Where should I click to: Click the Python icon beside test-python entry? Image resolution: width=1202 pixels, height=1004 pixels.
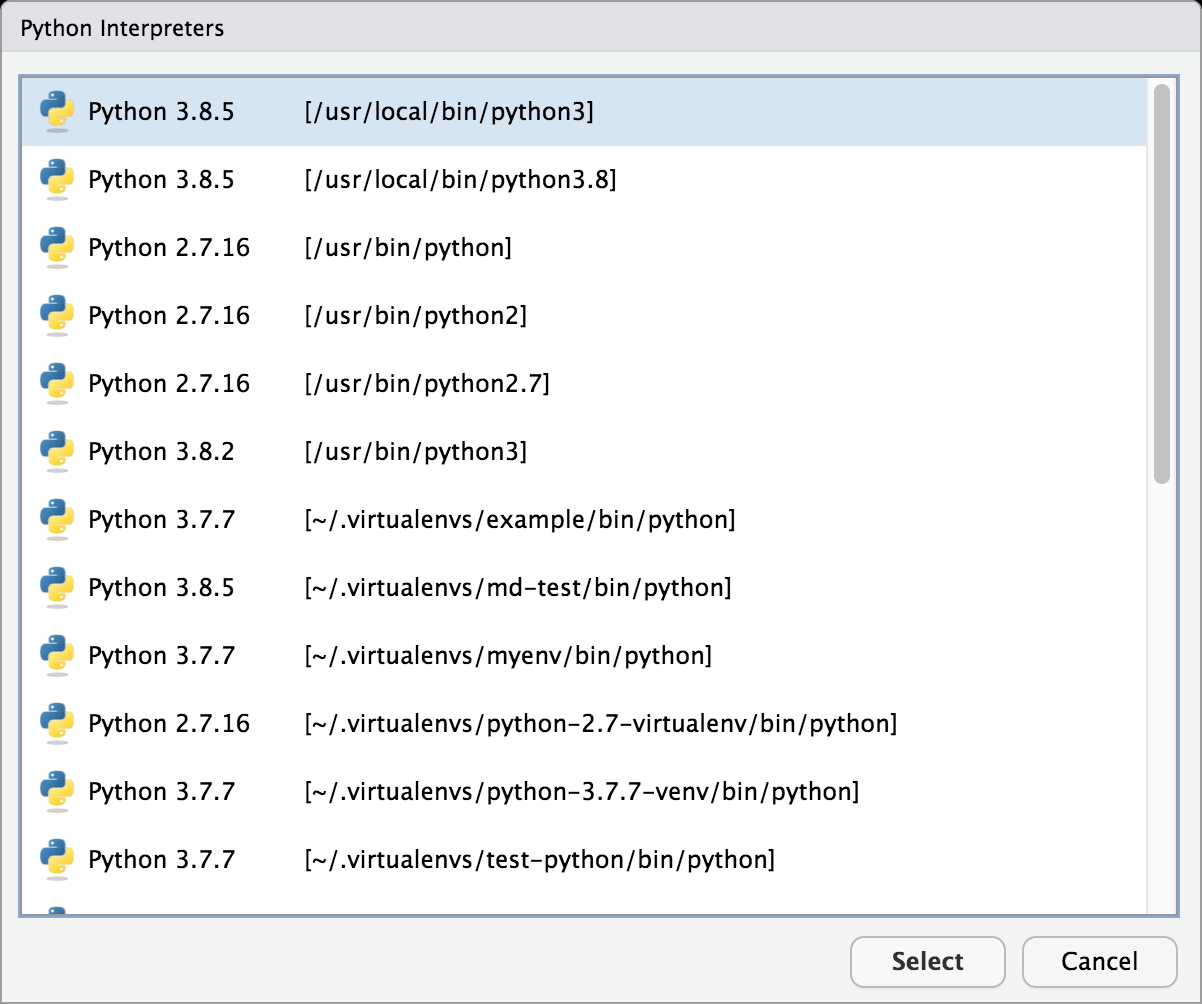click(x=57, y=859)
